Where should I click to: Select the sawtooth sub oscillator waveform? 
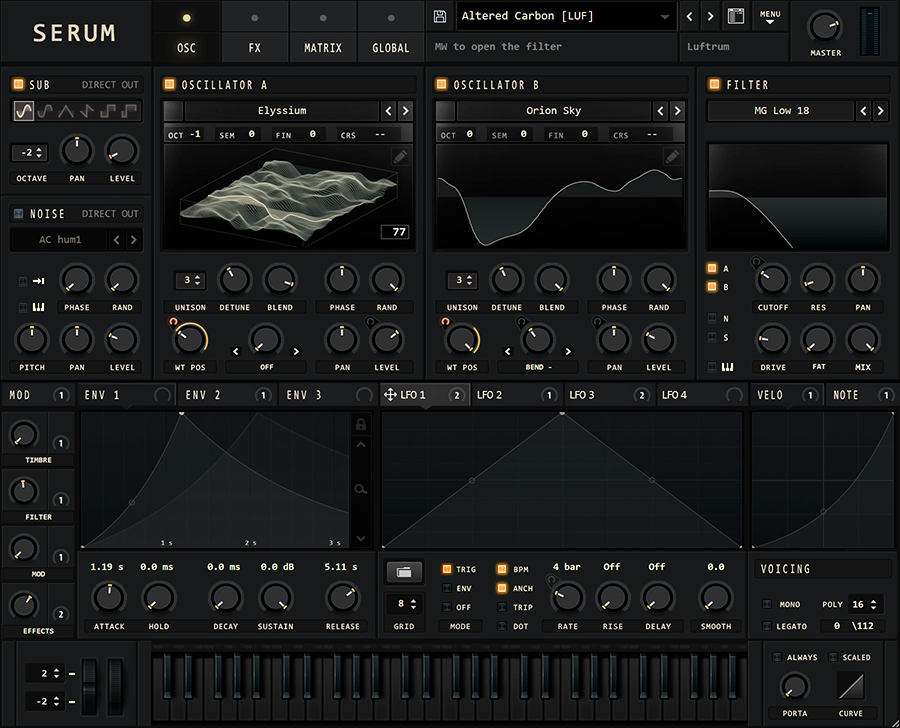[87, 111]
